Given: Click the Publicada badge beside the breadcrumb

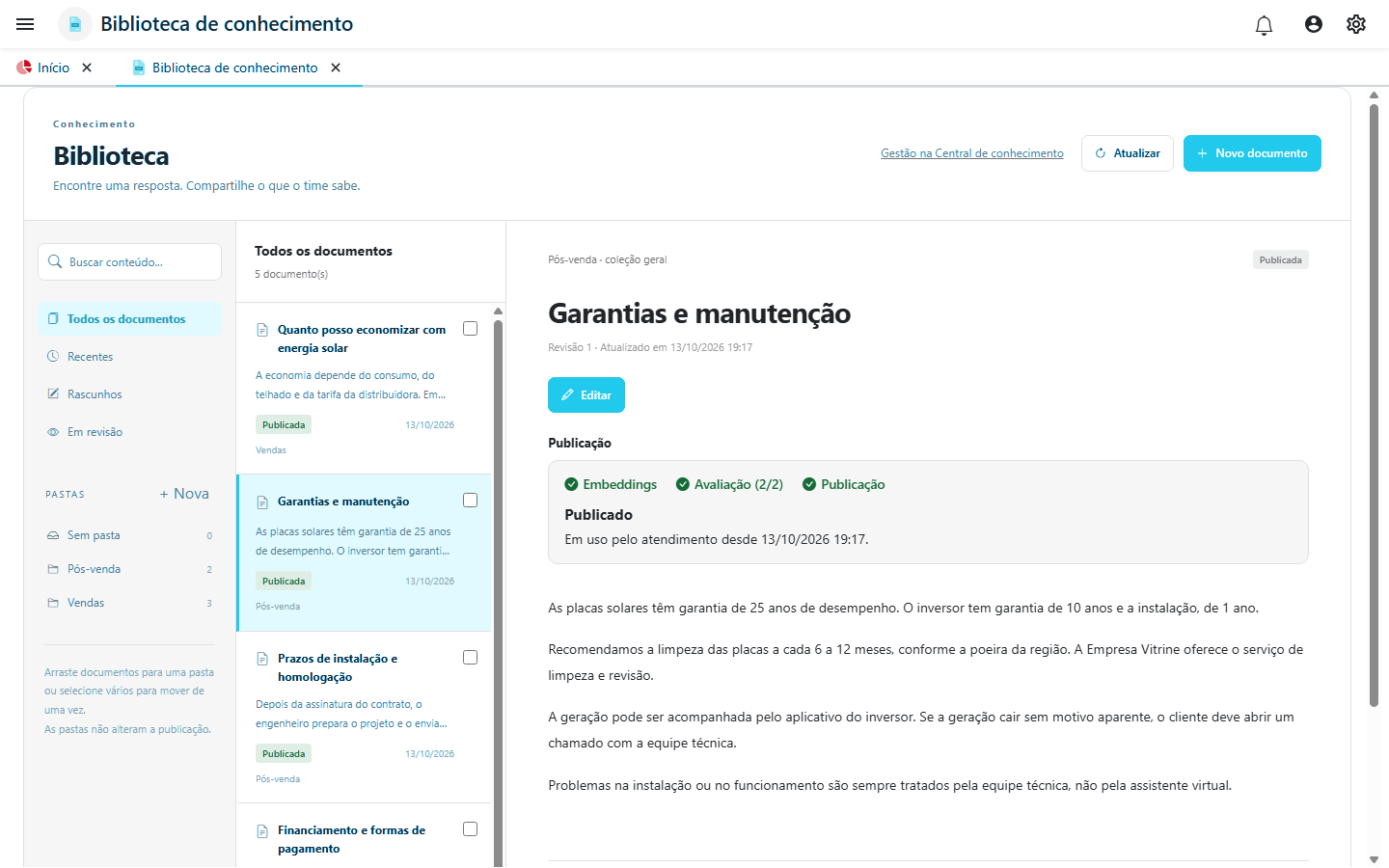Looking at the screenshot, I should coord(1281,259).
